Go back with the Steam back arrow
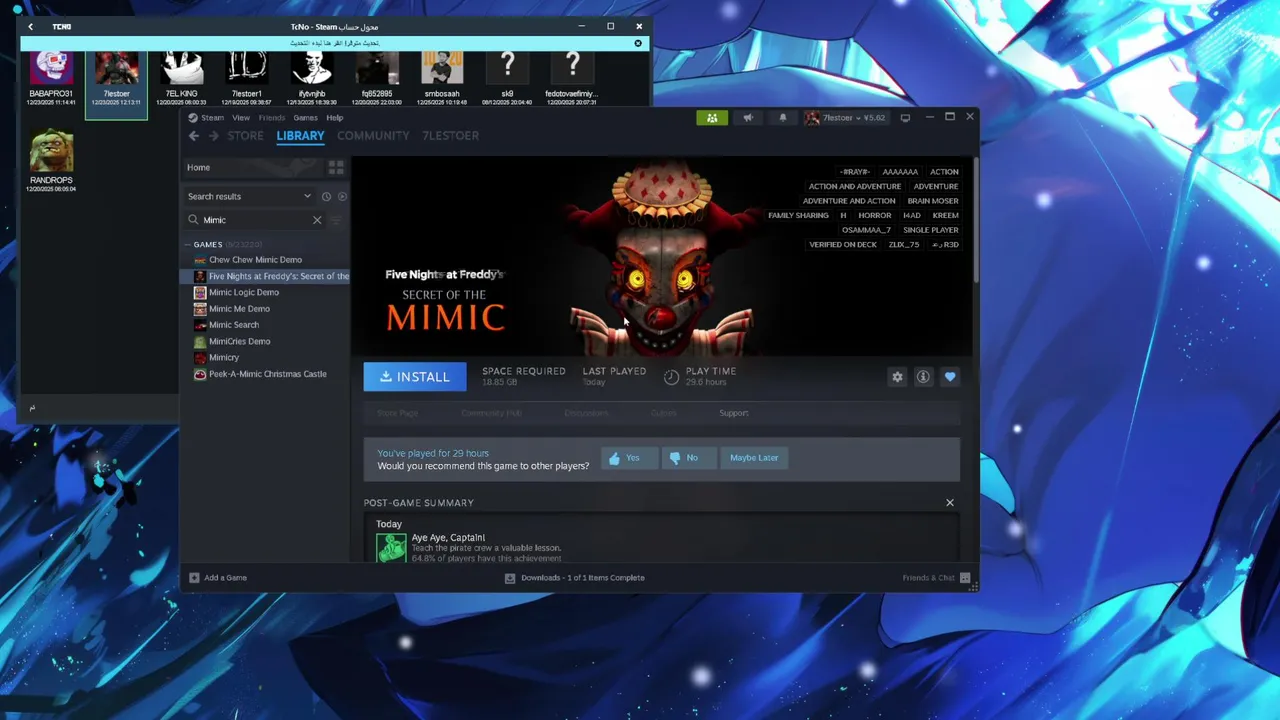 point(194,136)
